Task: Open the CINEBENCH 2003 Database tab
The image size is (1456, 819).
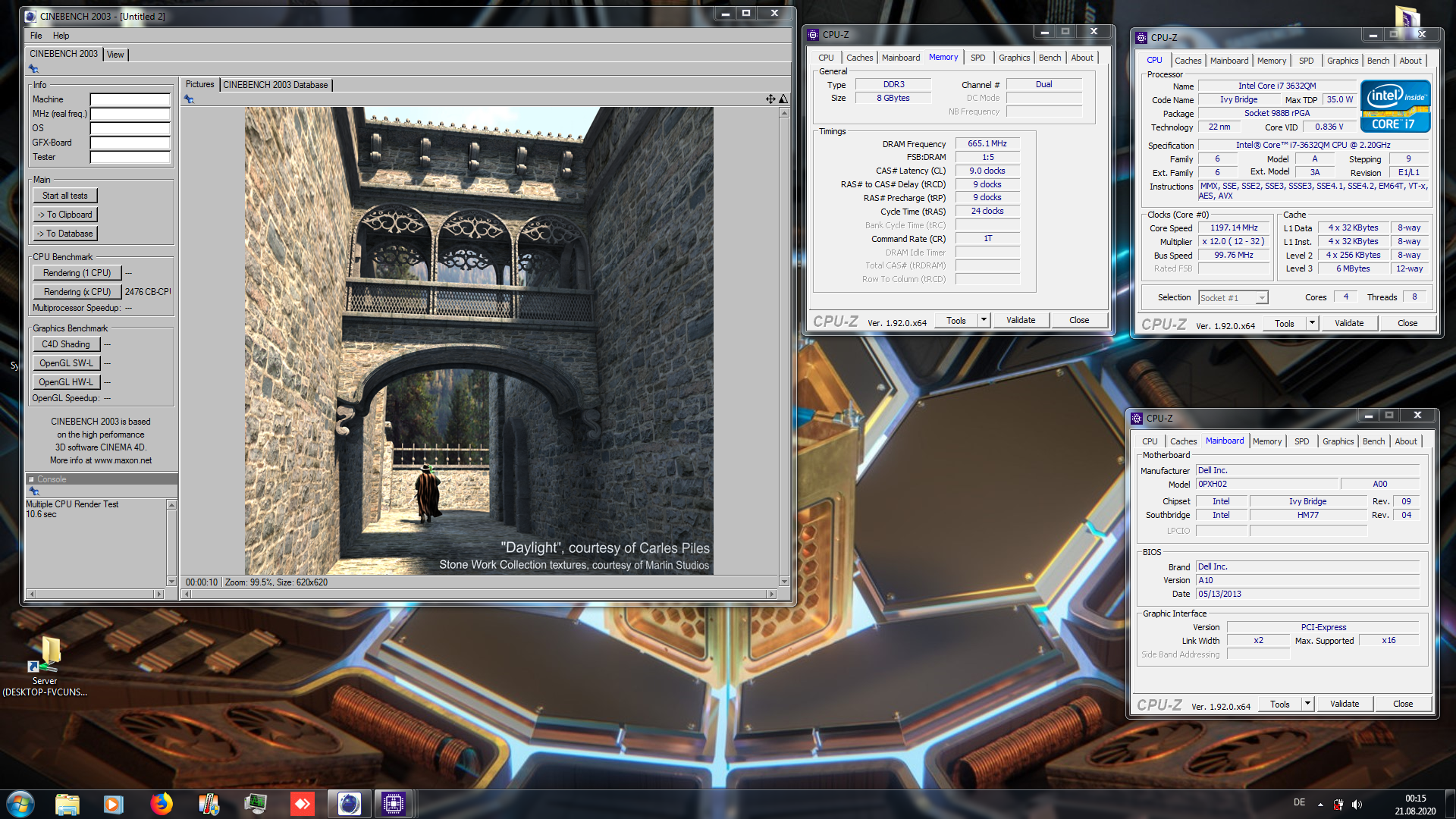Action: pos(275,85)
